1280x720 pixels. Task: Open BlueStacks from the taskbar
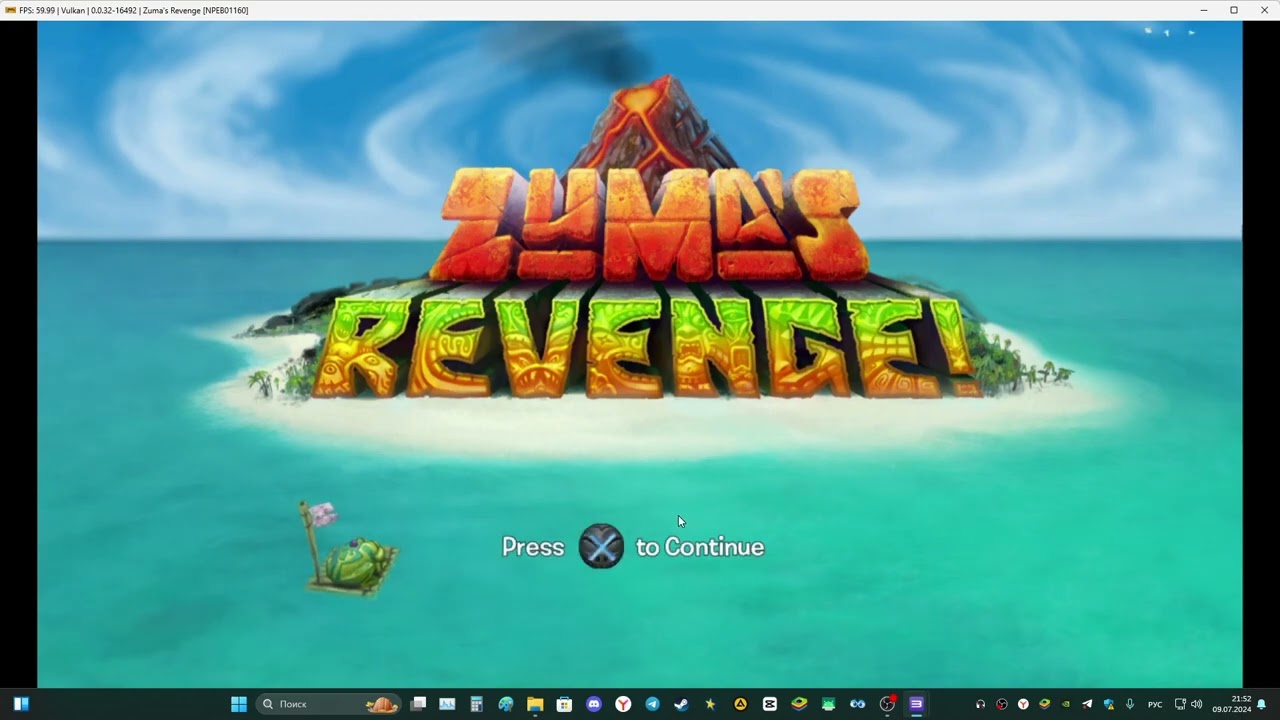(799, 704)
